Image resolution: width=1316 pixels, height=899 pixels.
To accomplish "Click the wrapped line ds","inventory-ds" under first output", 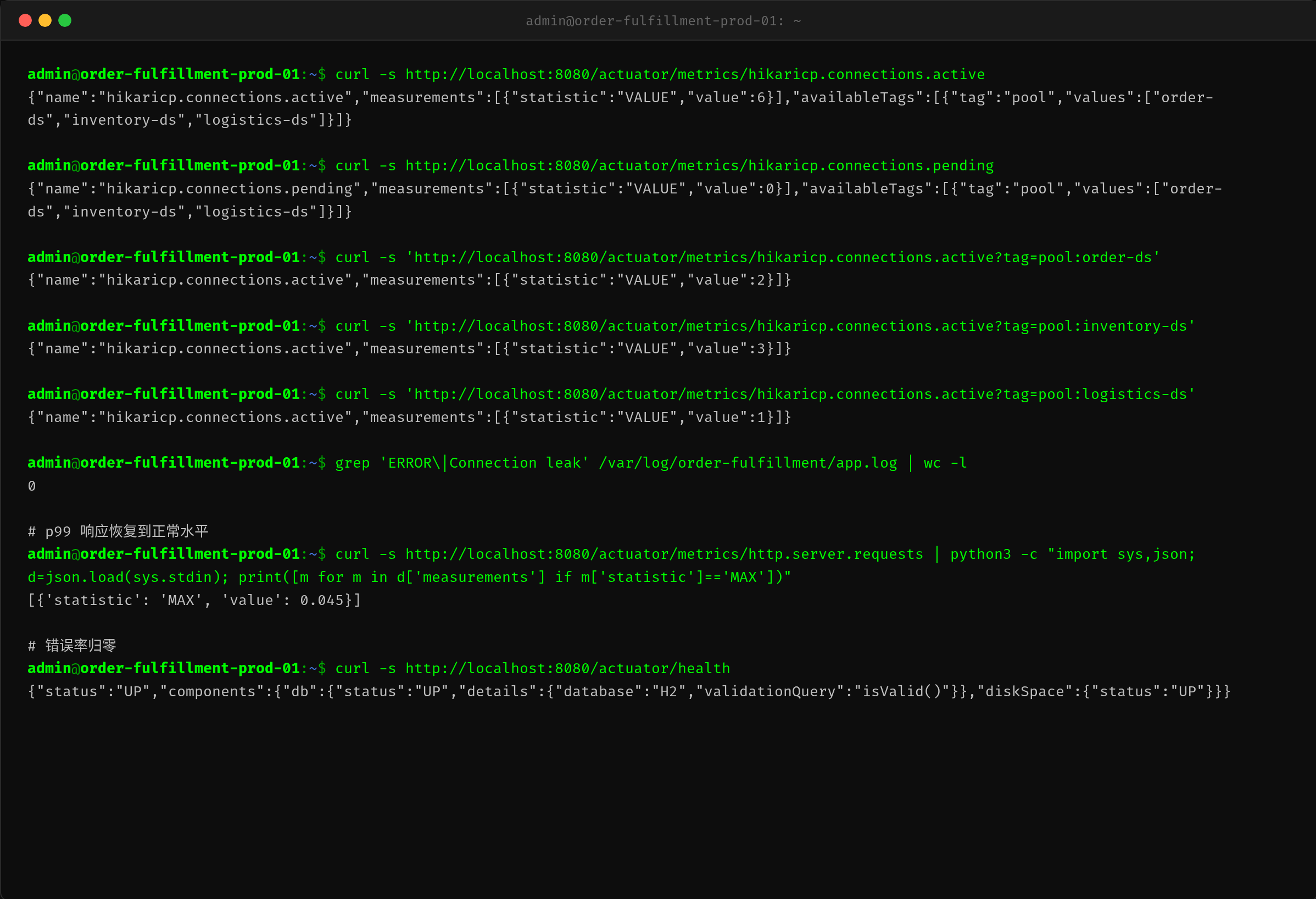I will [189, 120].
